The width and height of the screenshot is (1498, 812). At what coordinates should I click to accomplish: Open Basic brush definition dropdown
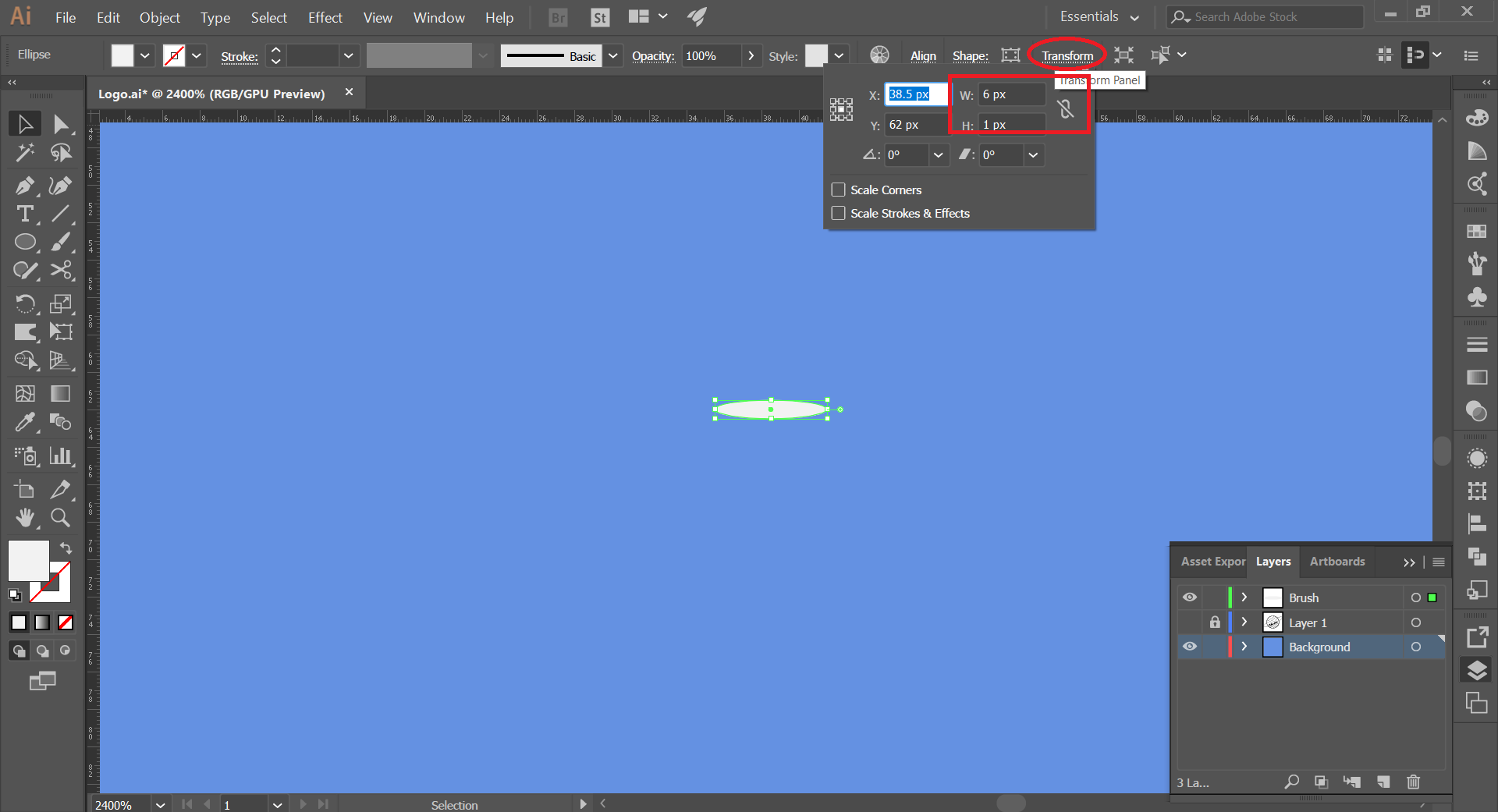point(613,55)
